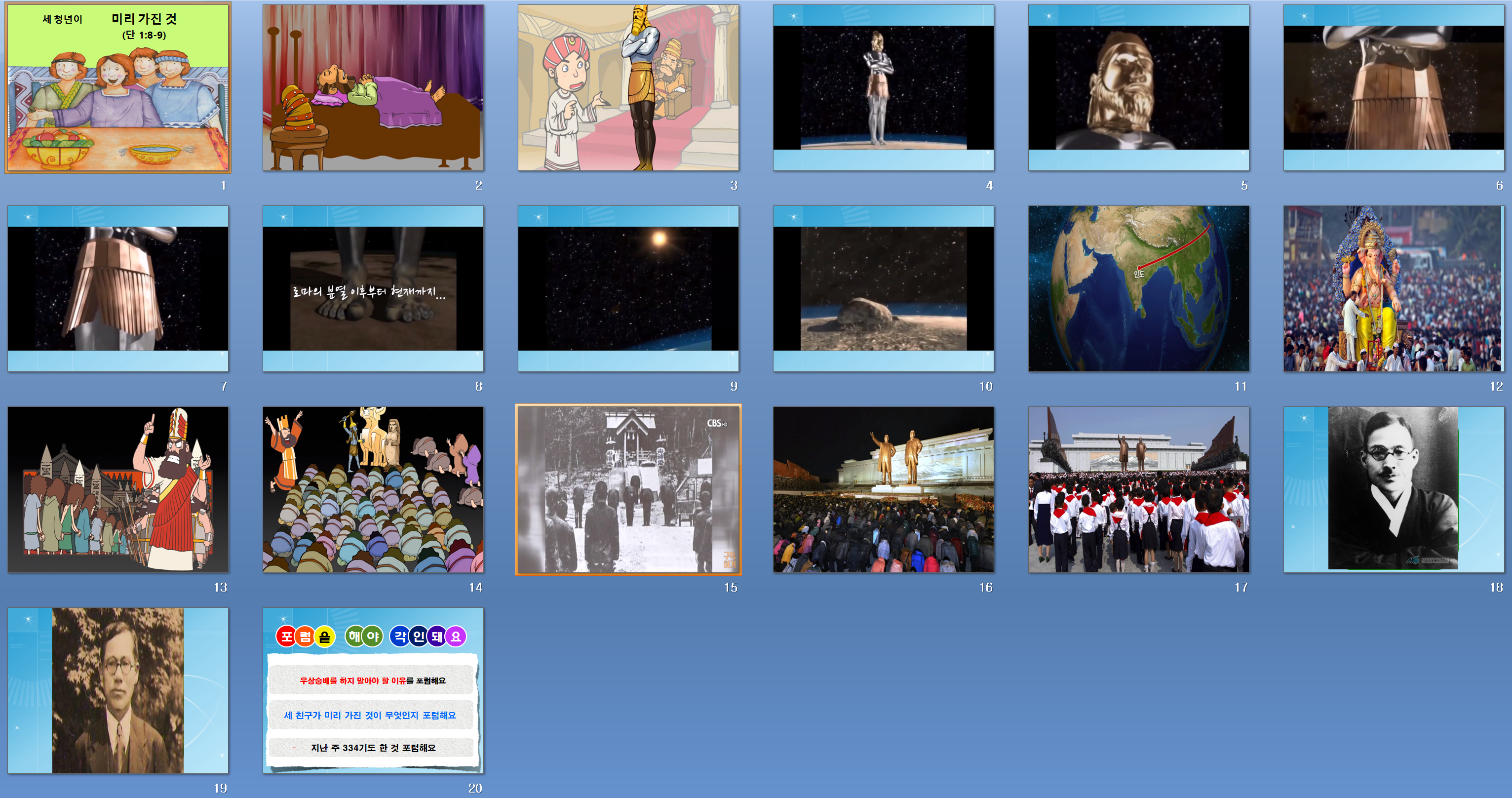Select slide 16 with golden statues at night
The height and width of the screenshot is (798, 1512).
(x=884, y=489)
